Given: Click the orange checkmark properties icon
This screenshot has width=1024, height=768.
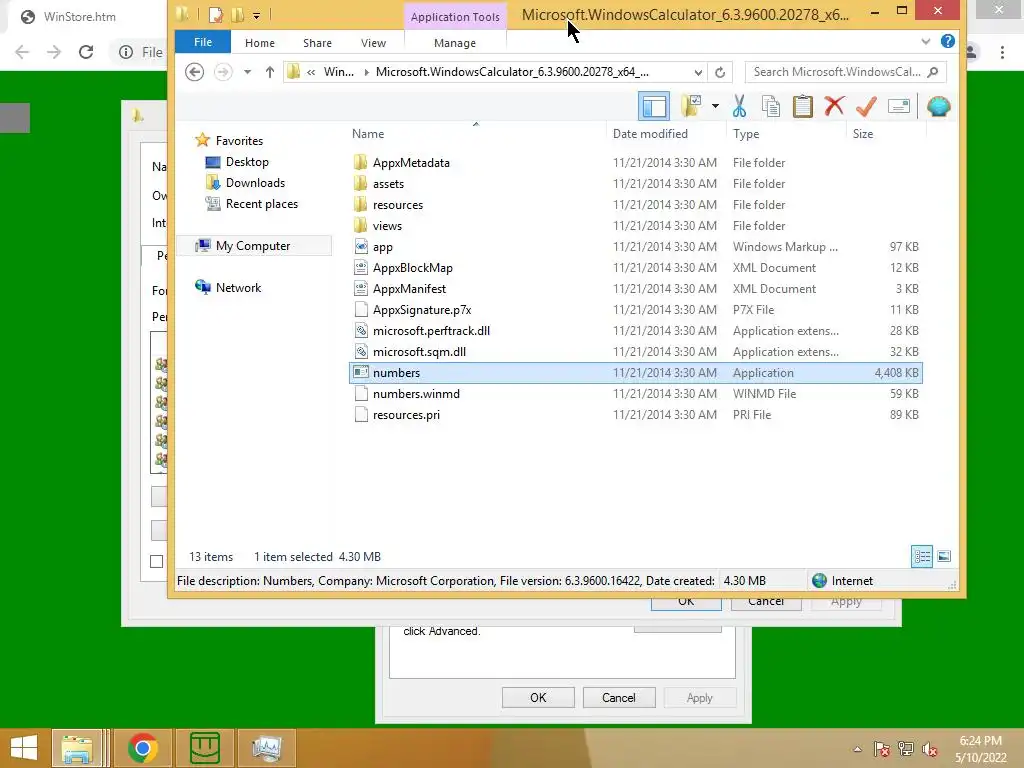Looking at the screenshot, I should click(x=866, y=106).
